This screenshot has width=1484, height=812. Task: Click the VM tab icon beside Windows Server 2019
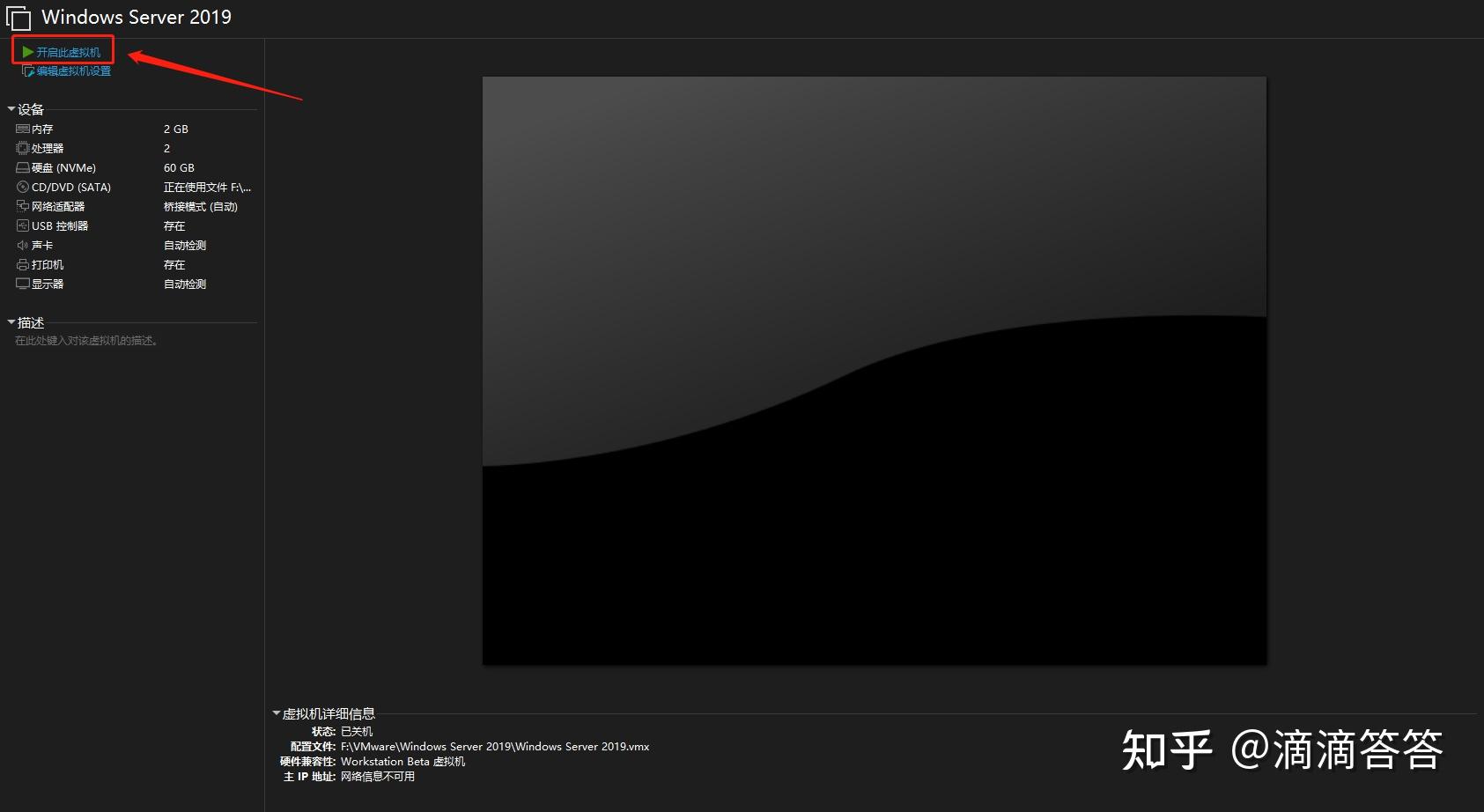click(18, 17)
